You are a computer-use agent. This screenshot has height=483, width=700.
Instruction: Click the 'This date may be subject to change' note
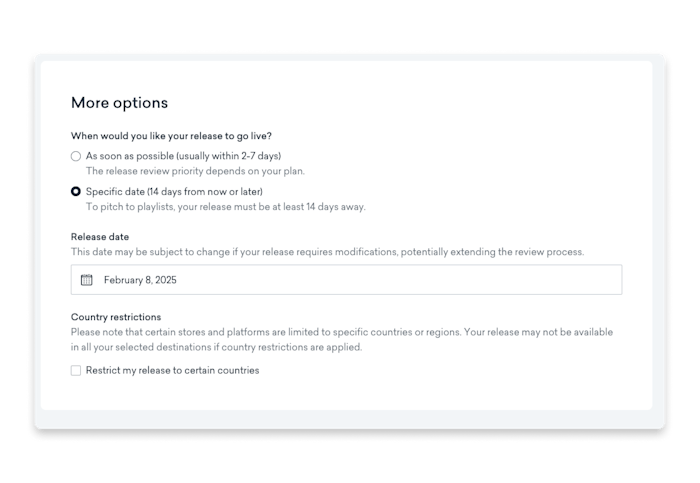coord(327,252)
